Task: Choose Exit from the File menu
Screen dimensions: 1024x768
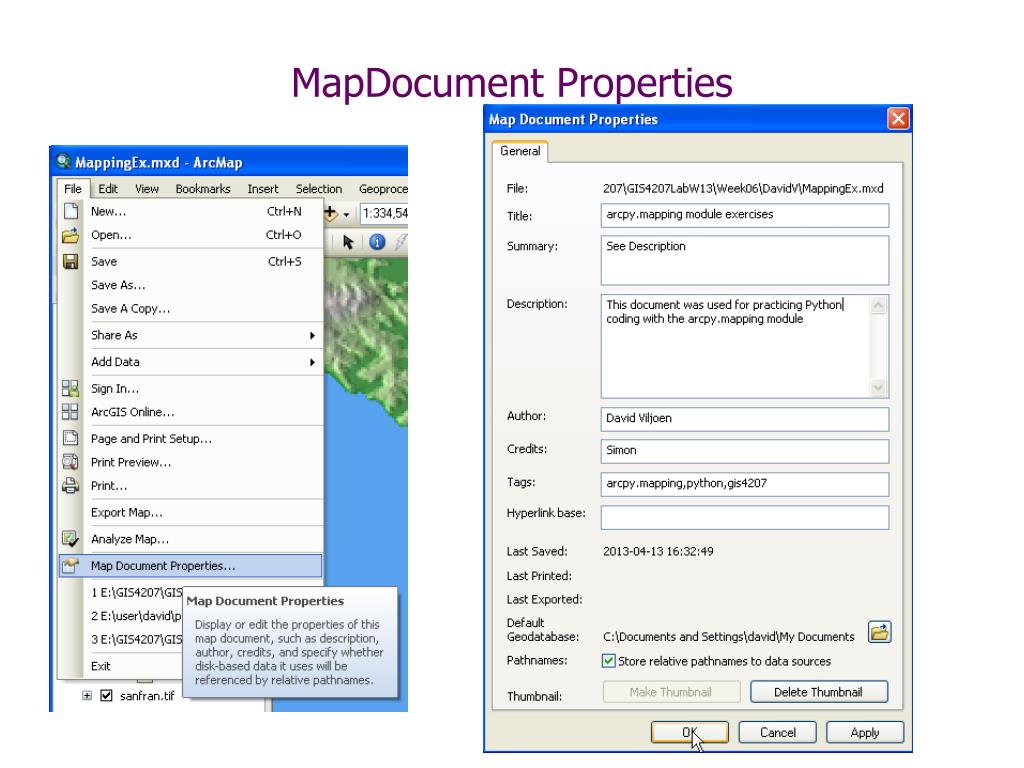Action: pos(121,666)
